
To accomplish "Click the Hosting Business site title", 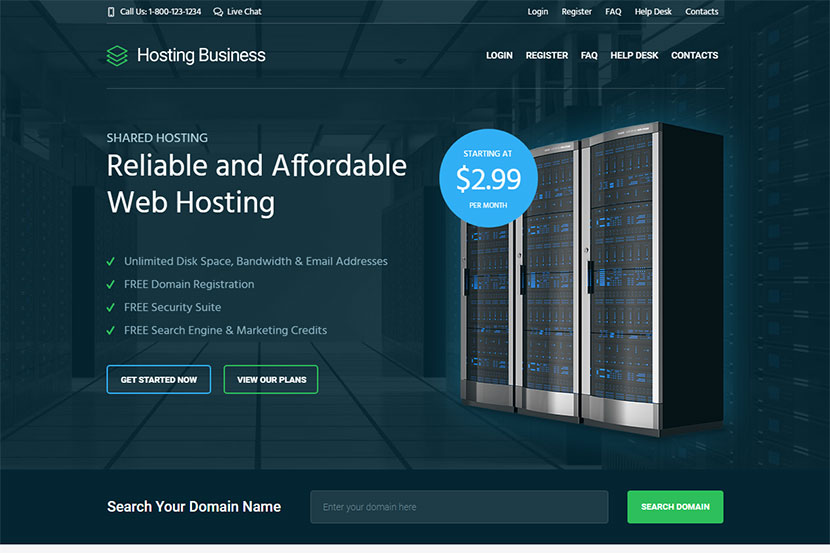I will [x=201, y=55].
